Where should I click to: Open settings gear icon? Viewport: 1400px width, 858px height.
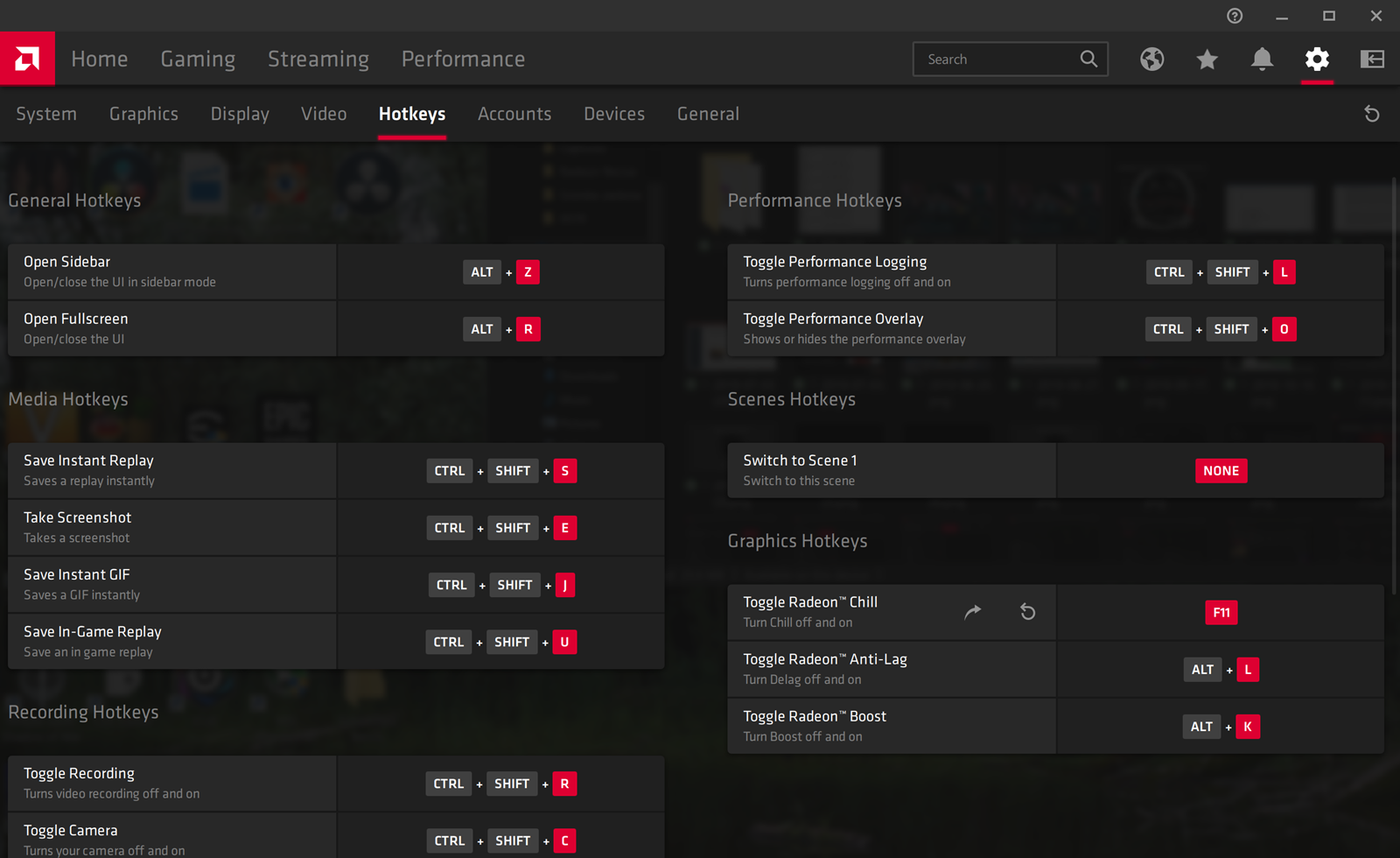1317,59
